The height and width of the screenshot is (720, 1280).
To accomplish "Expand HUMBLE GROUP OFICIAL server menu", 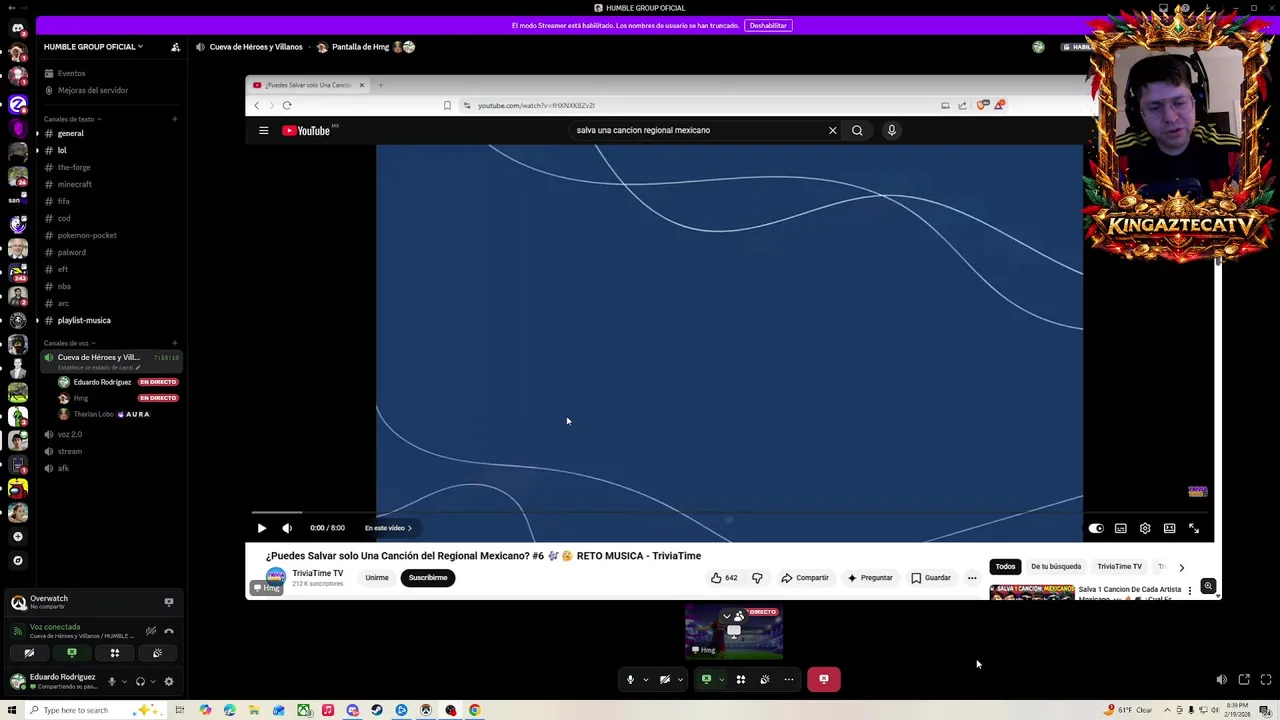I will pos(93,47).
